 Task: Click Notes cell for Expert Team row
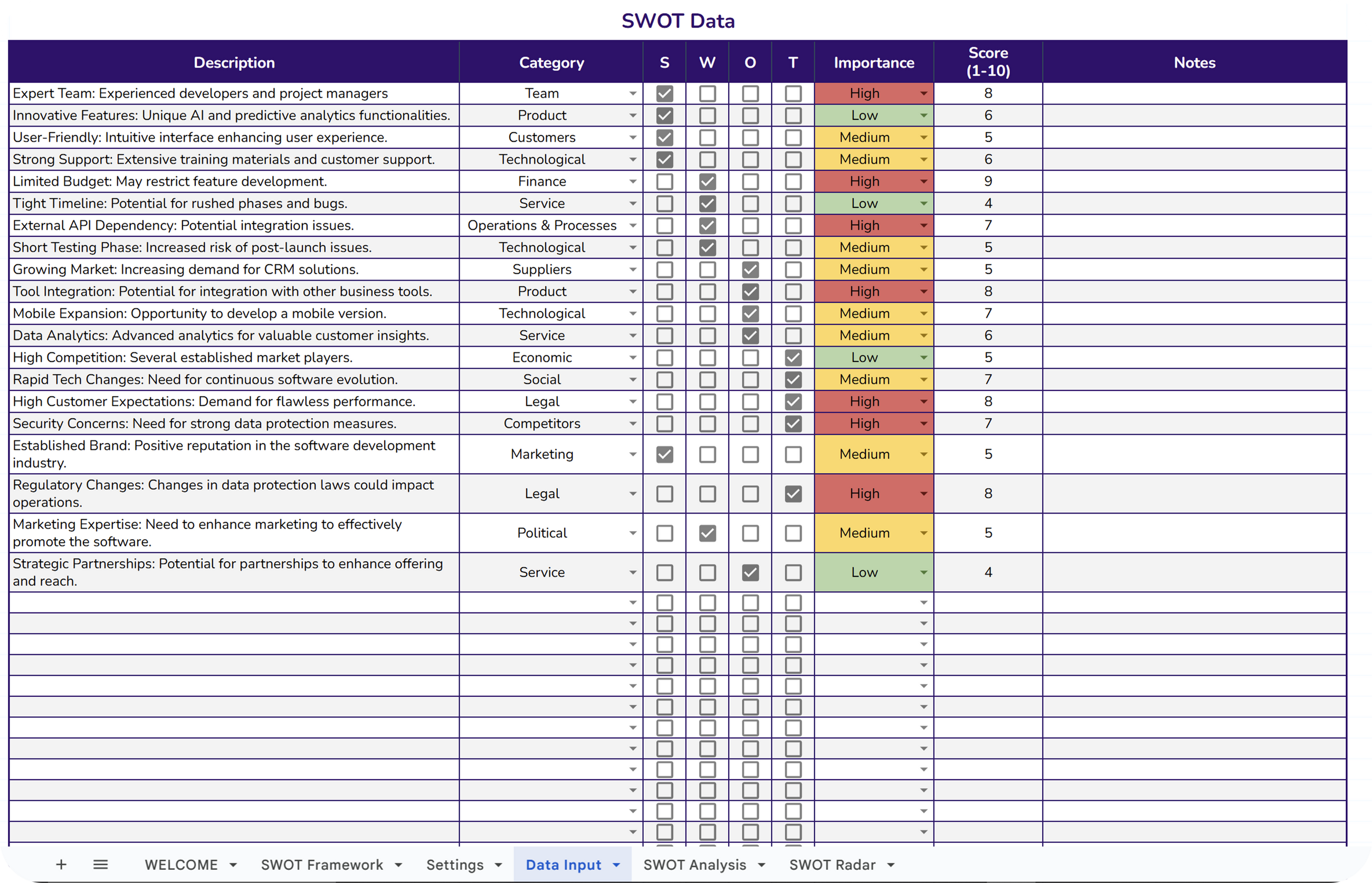1194,93
